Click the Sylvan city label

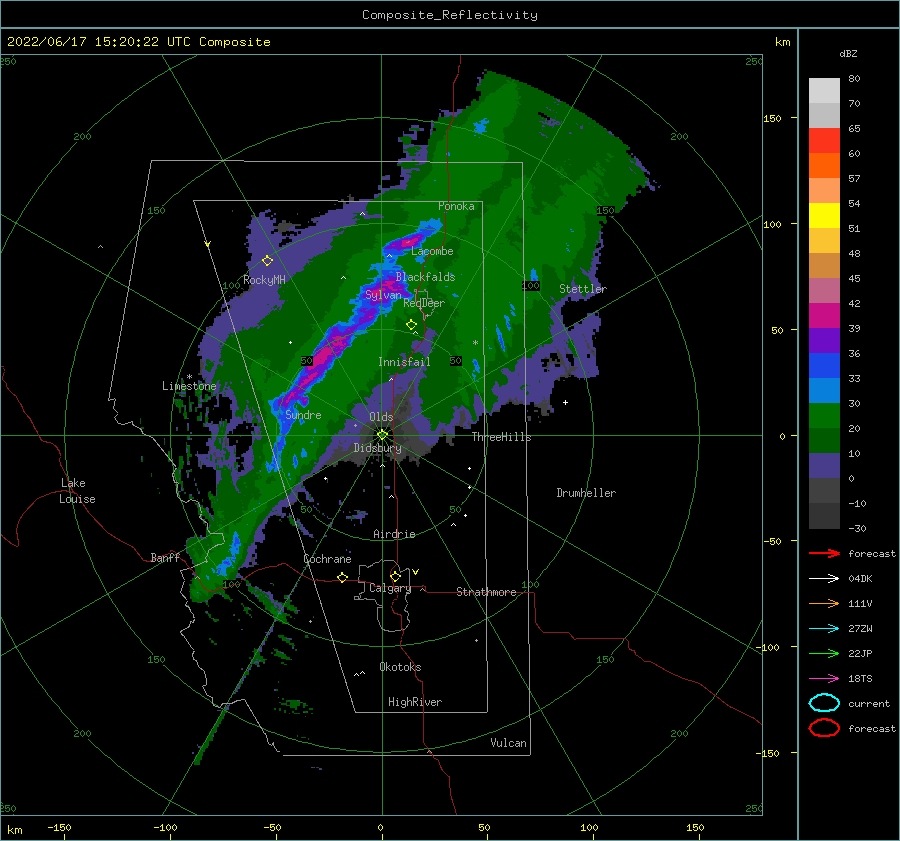(383, 295)
